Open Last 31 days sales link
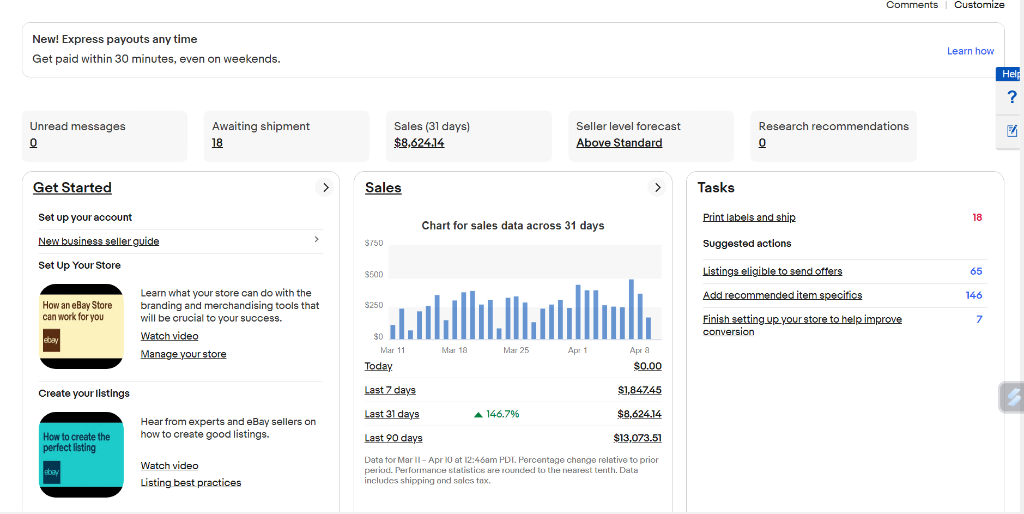 click(392, 413)
